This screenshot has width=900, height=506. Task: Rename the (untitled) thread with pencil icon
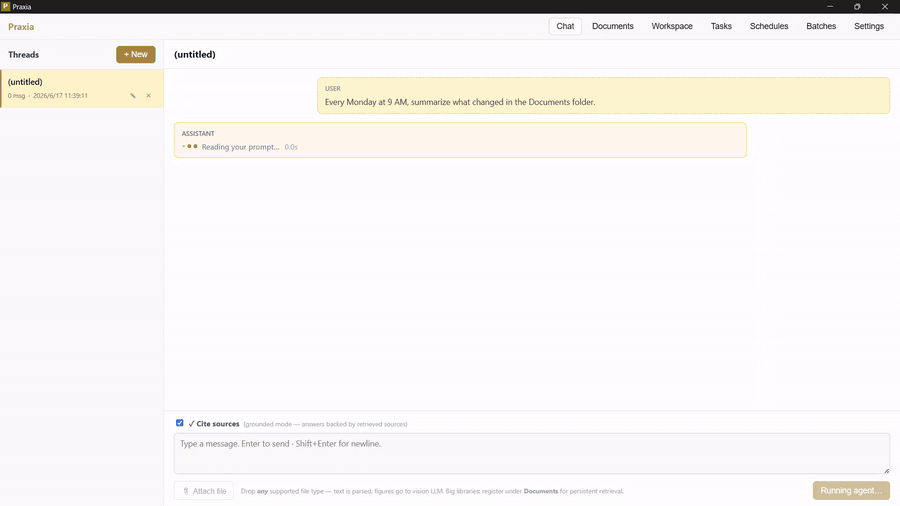[133, 96]
